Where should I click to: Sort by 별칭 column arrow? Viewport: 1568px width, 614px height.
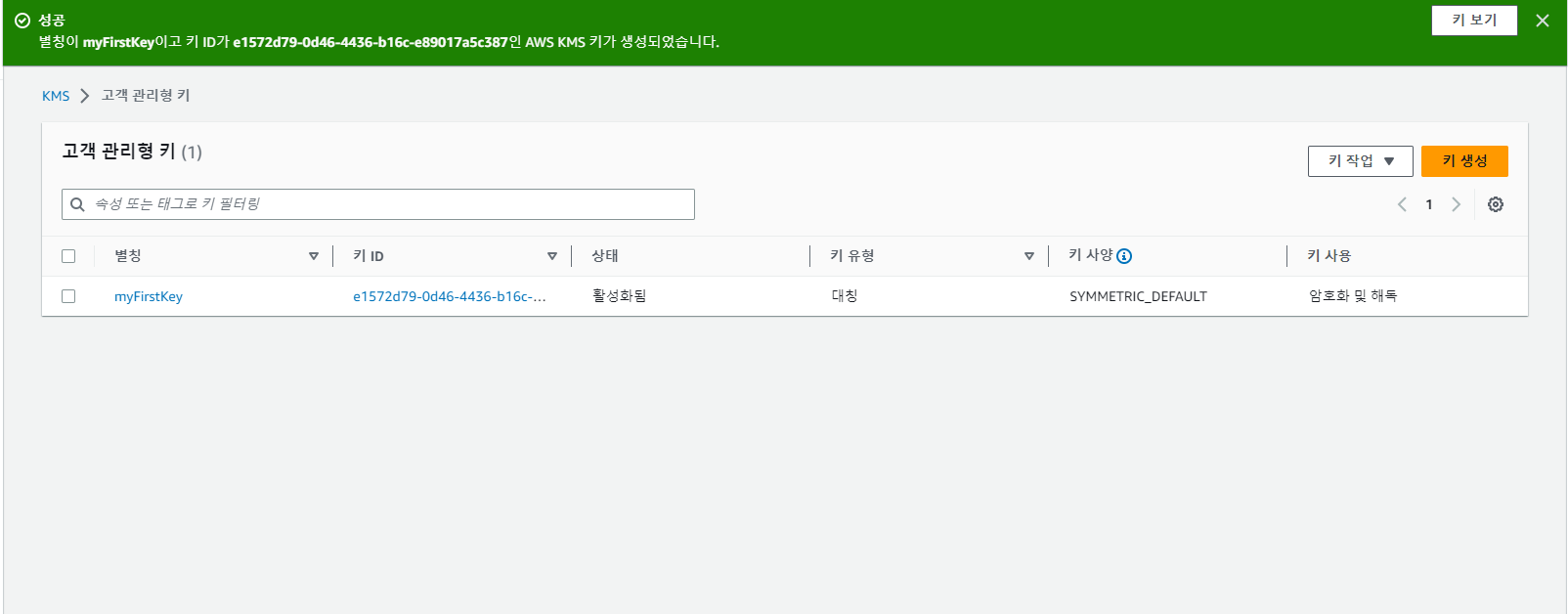[x=314, y=256]
